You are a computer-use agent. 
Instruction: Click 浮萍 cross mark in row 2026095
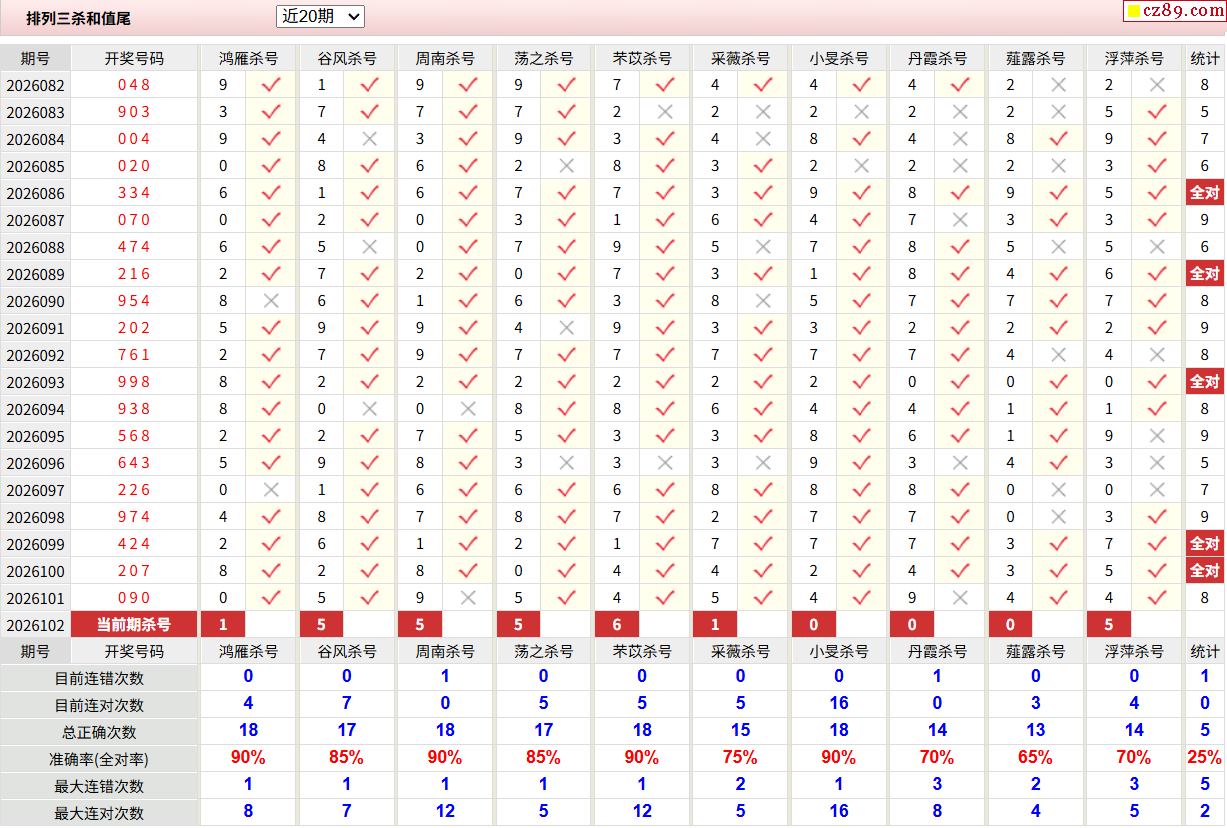tap(1157, 436)
